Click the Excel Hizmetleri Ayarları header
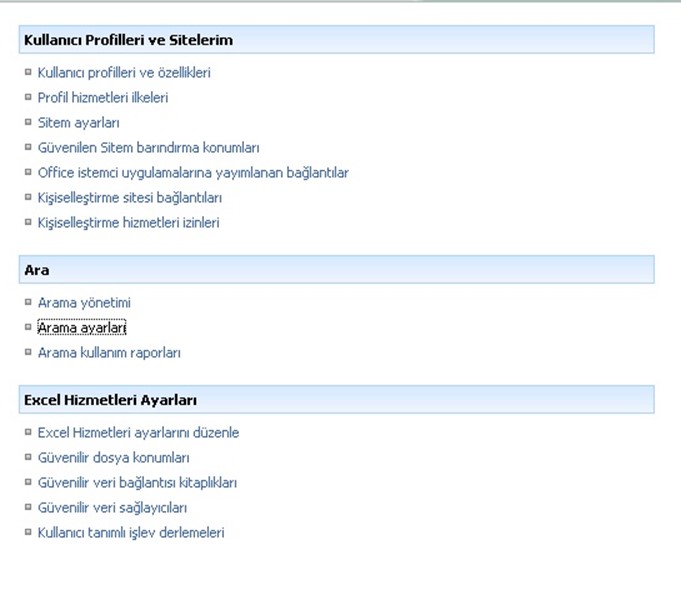The image size is (681, 595). [109, 400]
